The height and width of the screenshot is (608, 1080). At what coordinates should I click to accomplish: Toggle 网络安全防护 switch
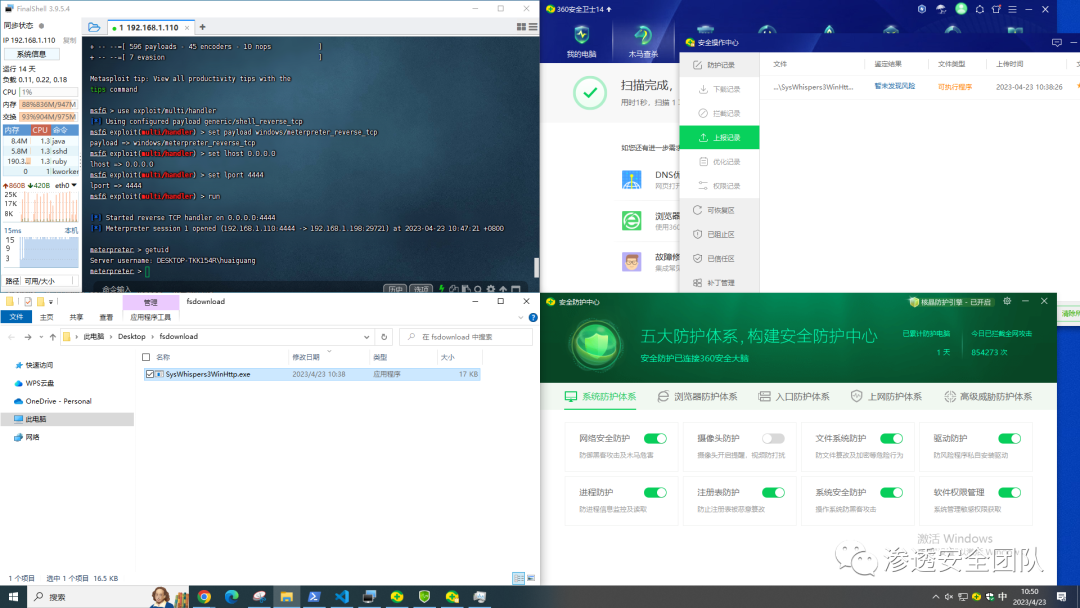[655, 439]
